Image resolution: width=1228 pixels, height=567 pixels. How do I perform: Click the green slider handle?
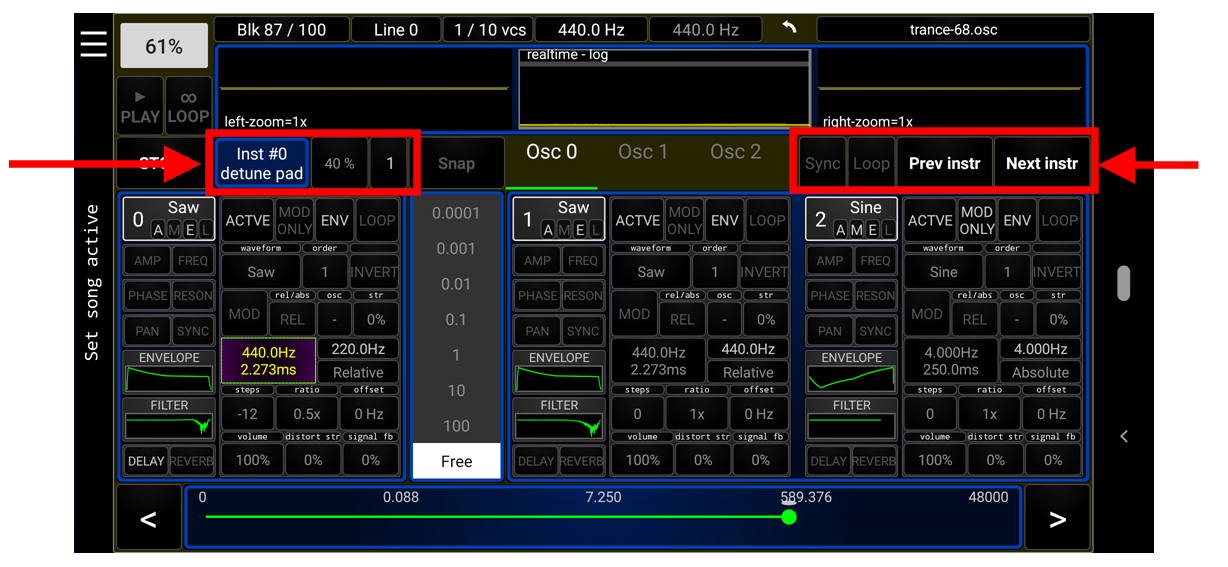[x=789, y=516]
